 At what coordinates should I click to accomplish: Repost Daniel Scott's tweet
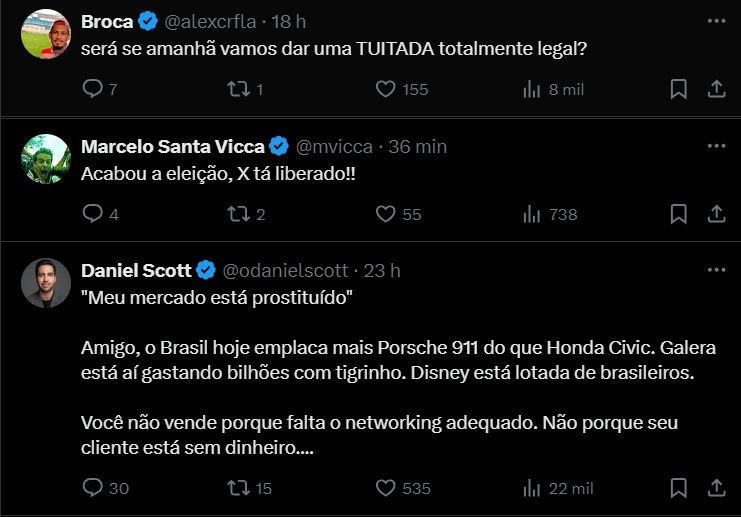(239, 488)
